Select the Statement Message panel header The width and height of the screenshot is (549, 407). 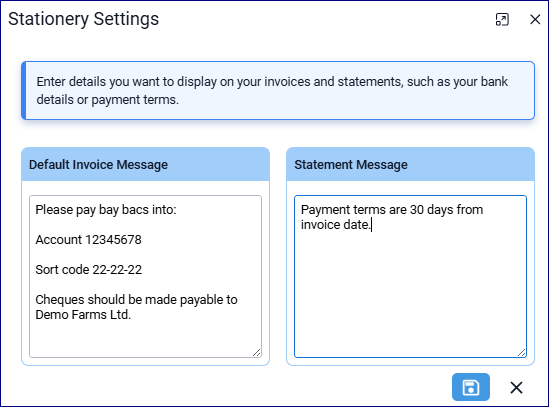[x=410, y=164]
